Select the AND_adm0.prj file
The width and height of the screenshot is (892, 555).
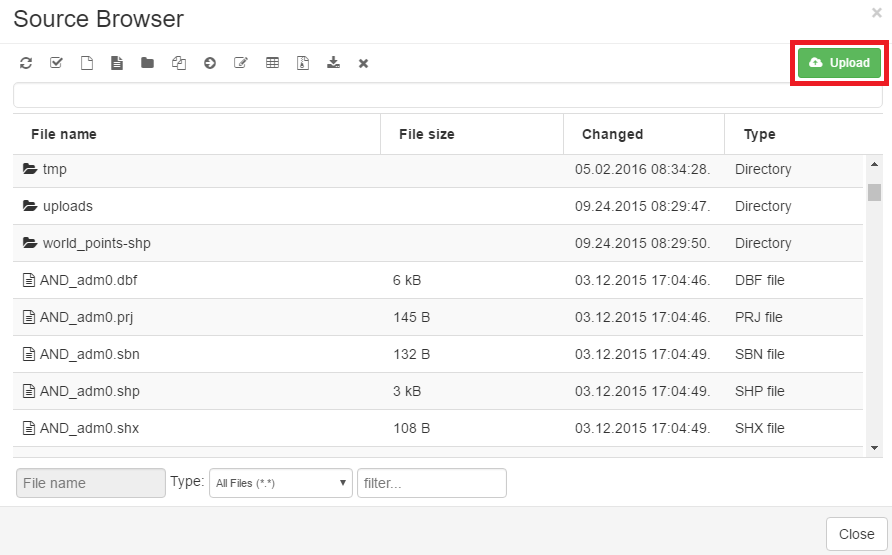(438, 317)
